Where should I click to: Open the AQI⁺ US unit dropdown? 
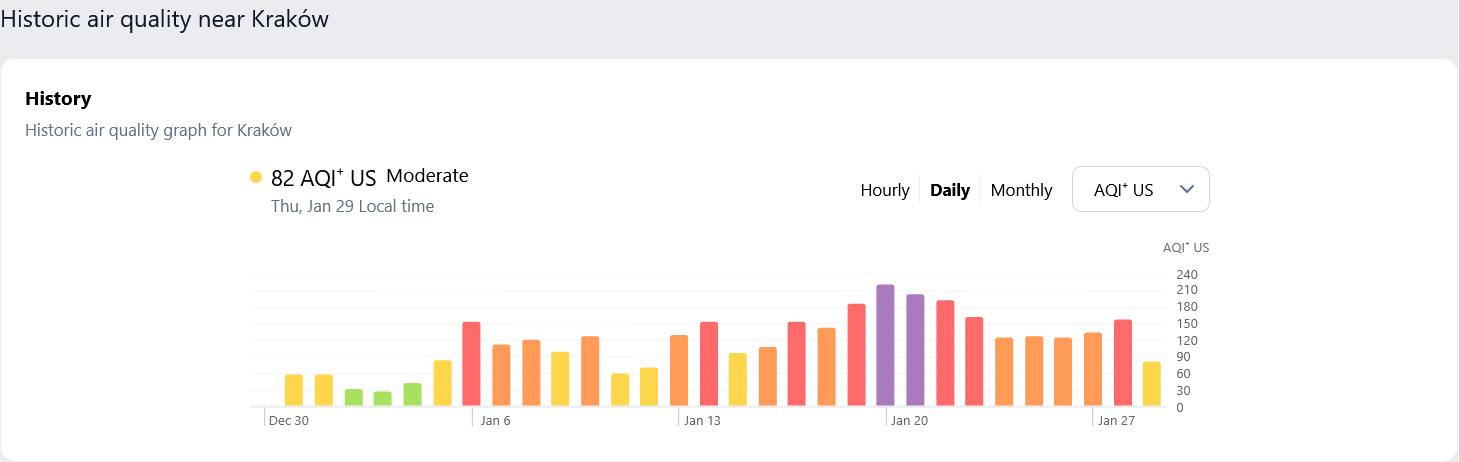[x=1141, y=189]
